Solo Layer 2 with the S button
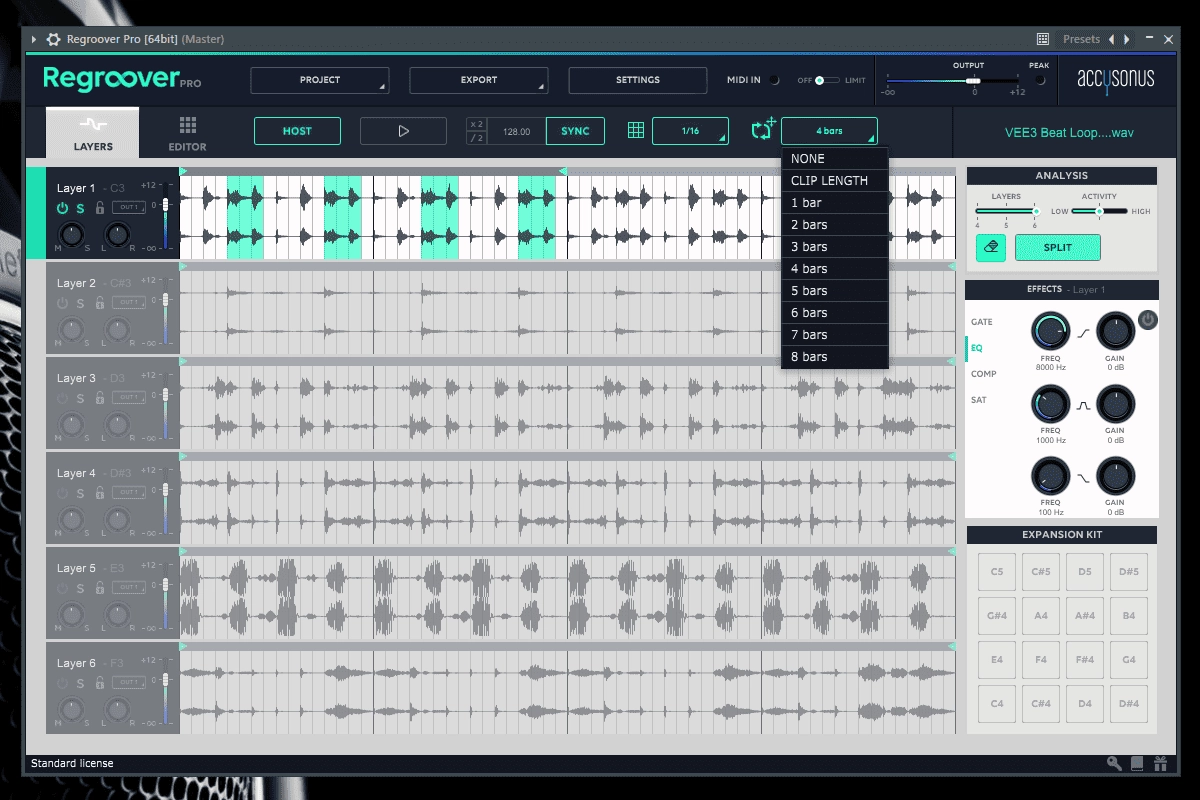1200x800 pixels. 80,303
